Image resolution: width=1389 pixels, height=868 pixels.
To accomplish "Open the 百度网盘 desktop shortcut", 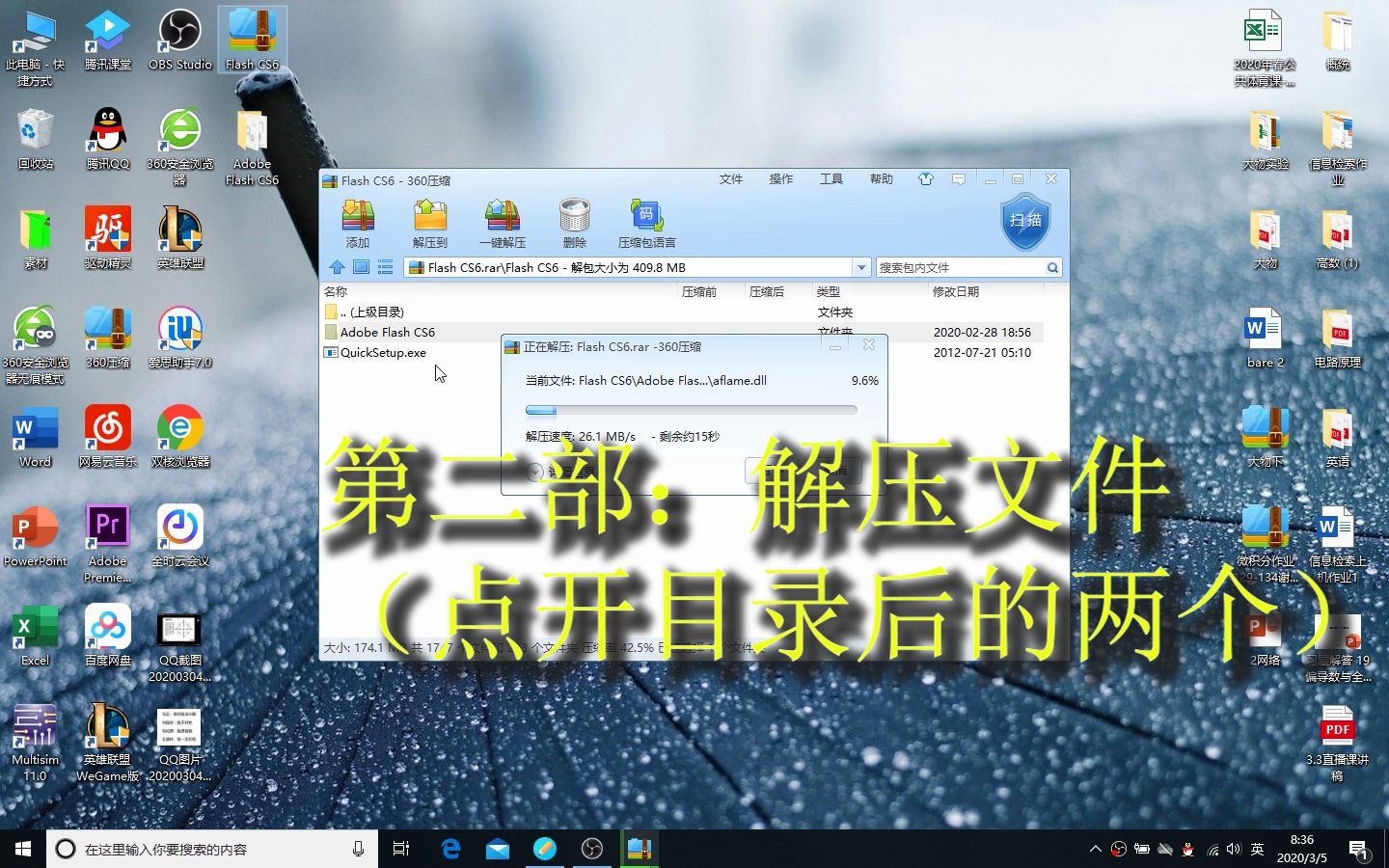I will click(107, 637).
